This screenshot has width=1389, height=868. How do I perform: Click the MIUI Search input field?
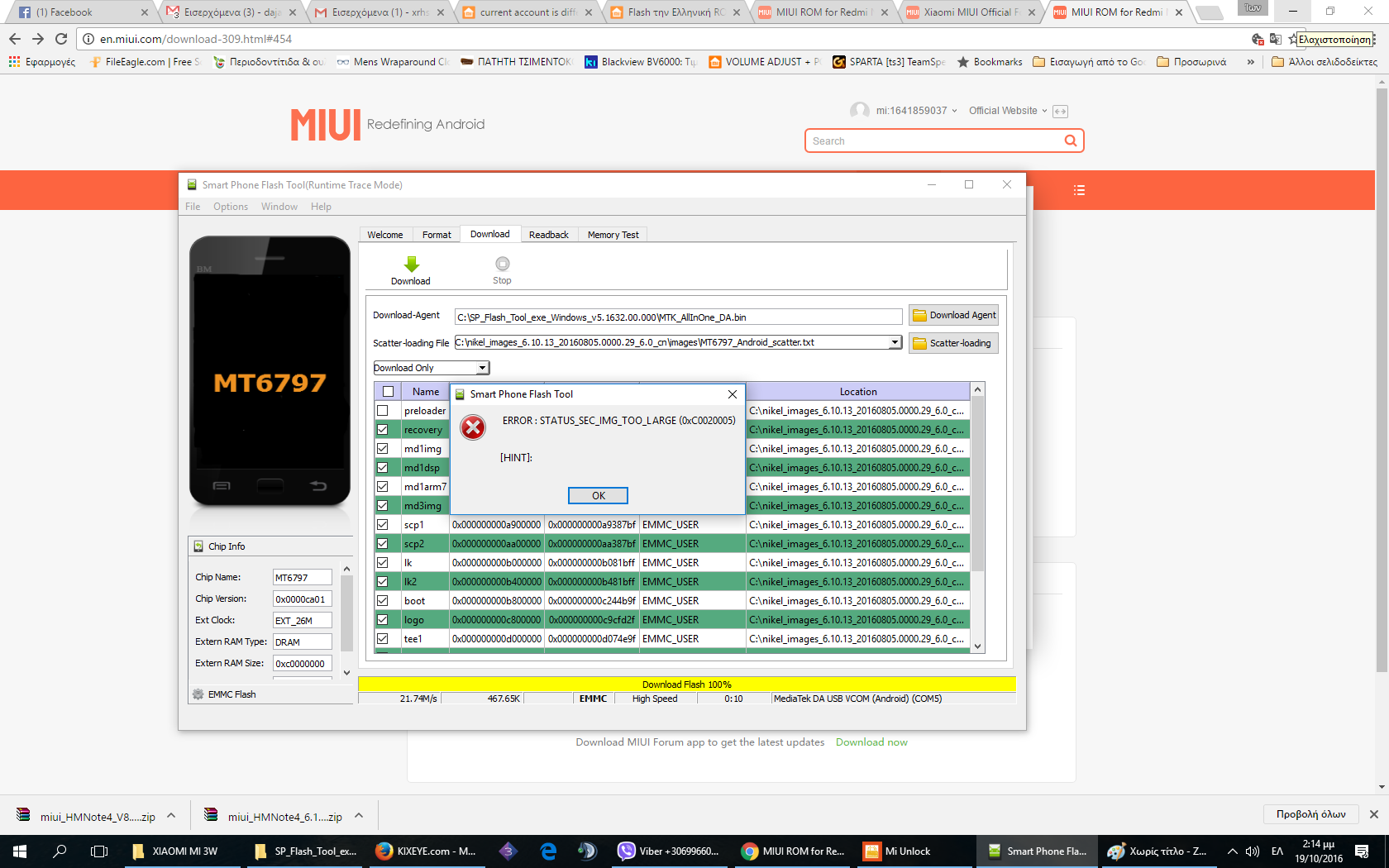pyautogui.click(x=934, y=141)
